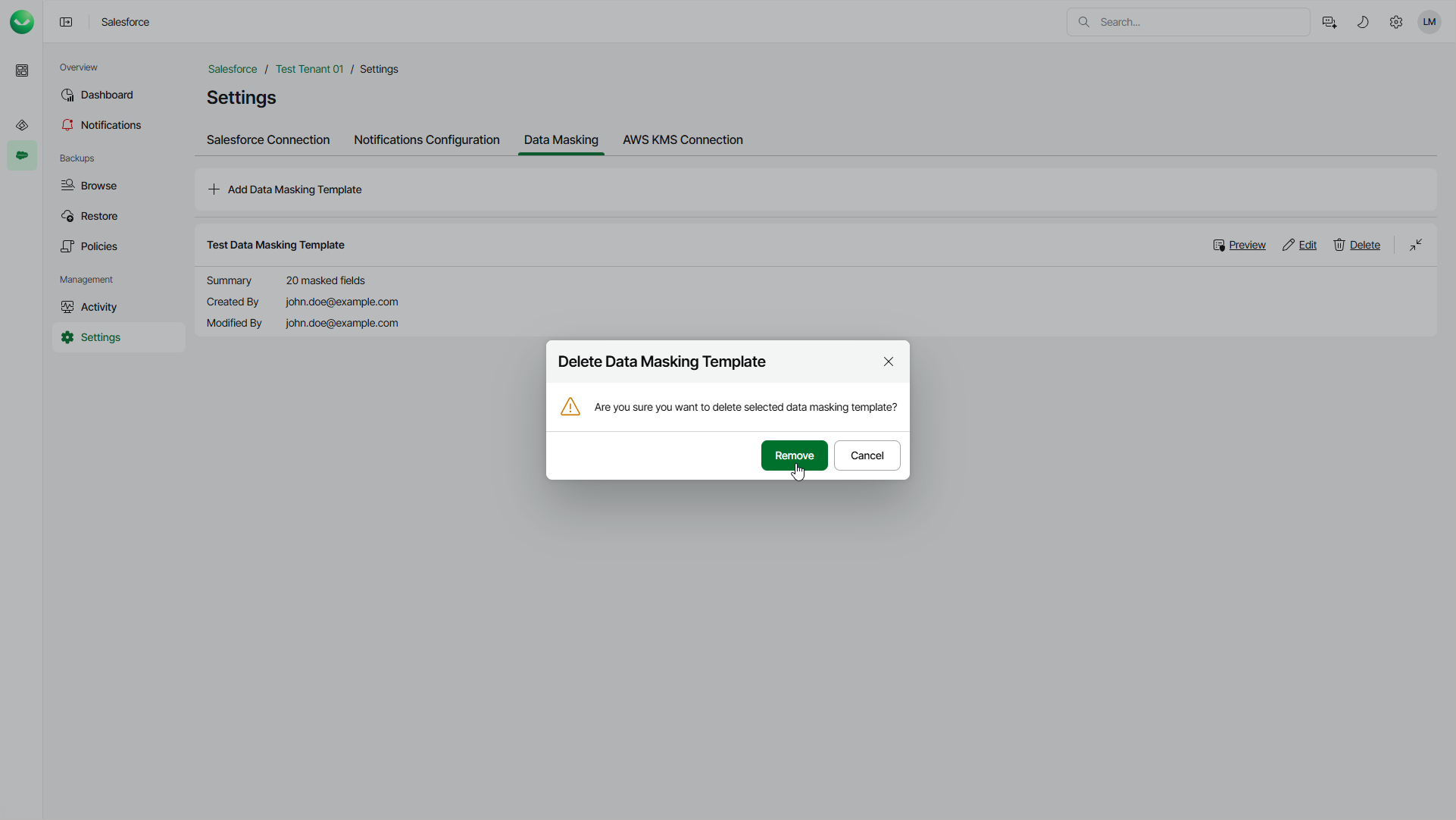Click the chat feedback icon in header
The height and width of the screenshot is (820, 1456).
coord(1329,22)
